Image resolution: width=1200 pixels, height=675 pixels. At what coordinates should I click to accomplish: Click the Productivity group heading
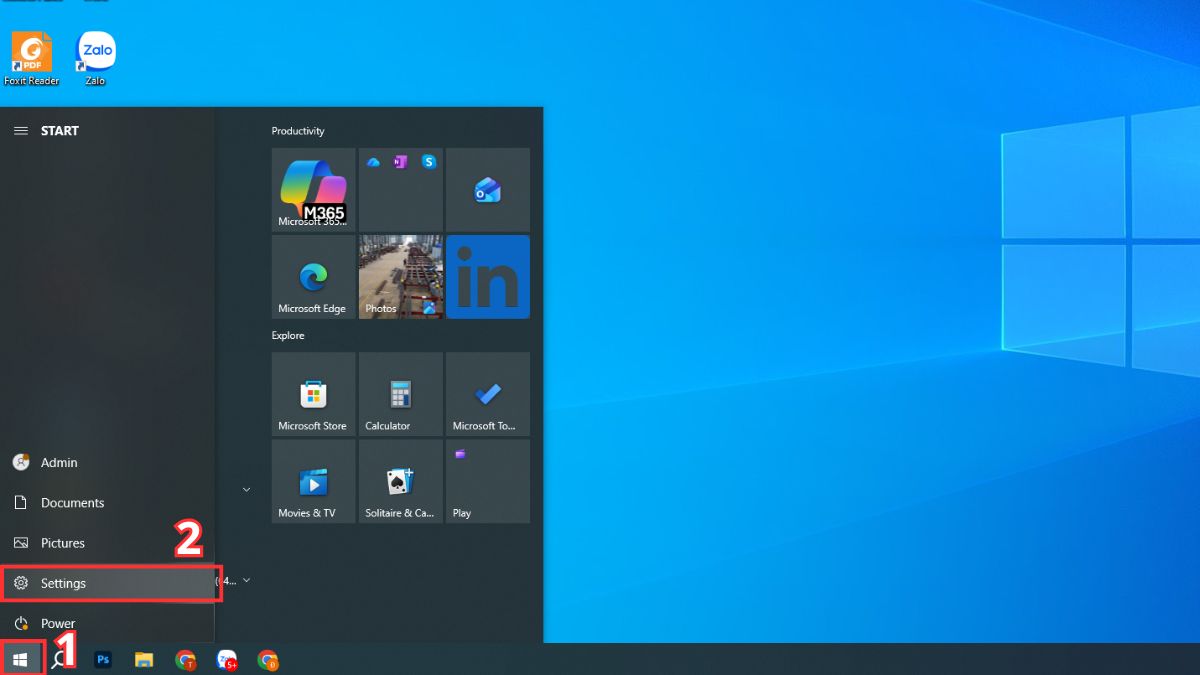(x=298, y=131)
